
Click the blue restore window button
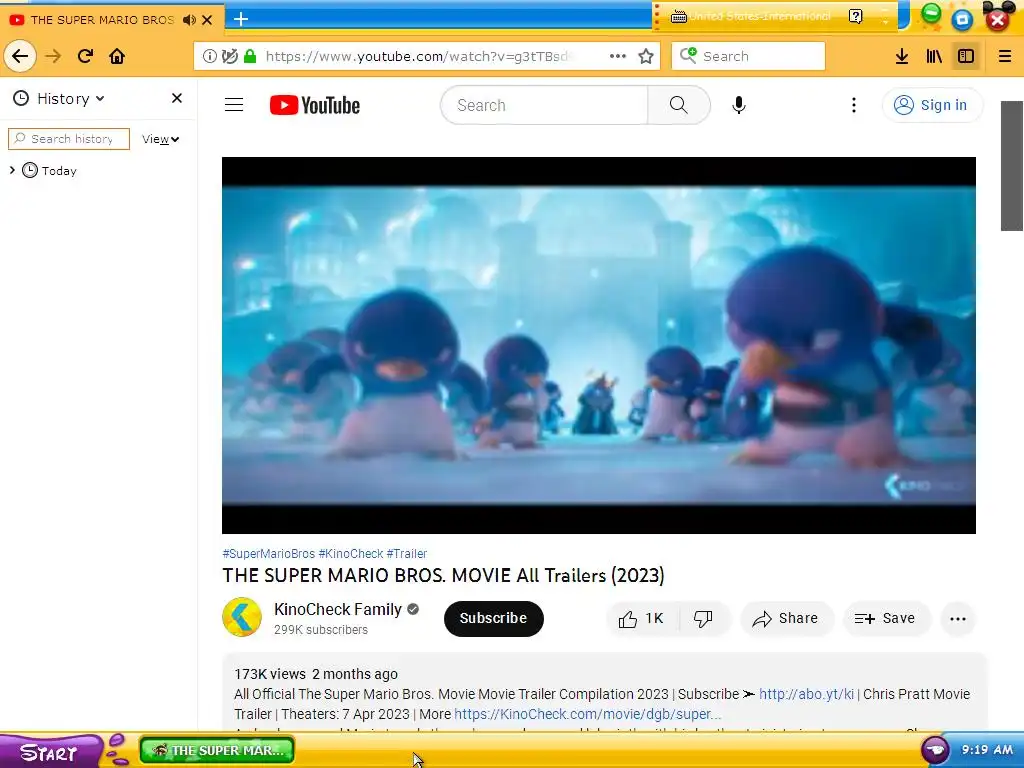[962, 20]
